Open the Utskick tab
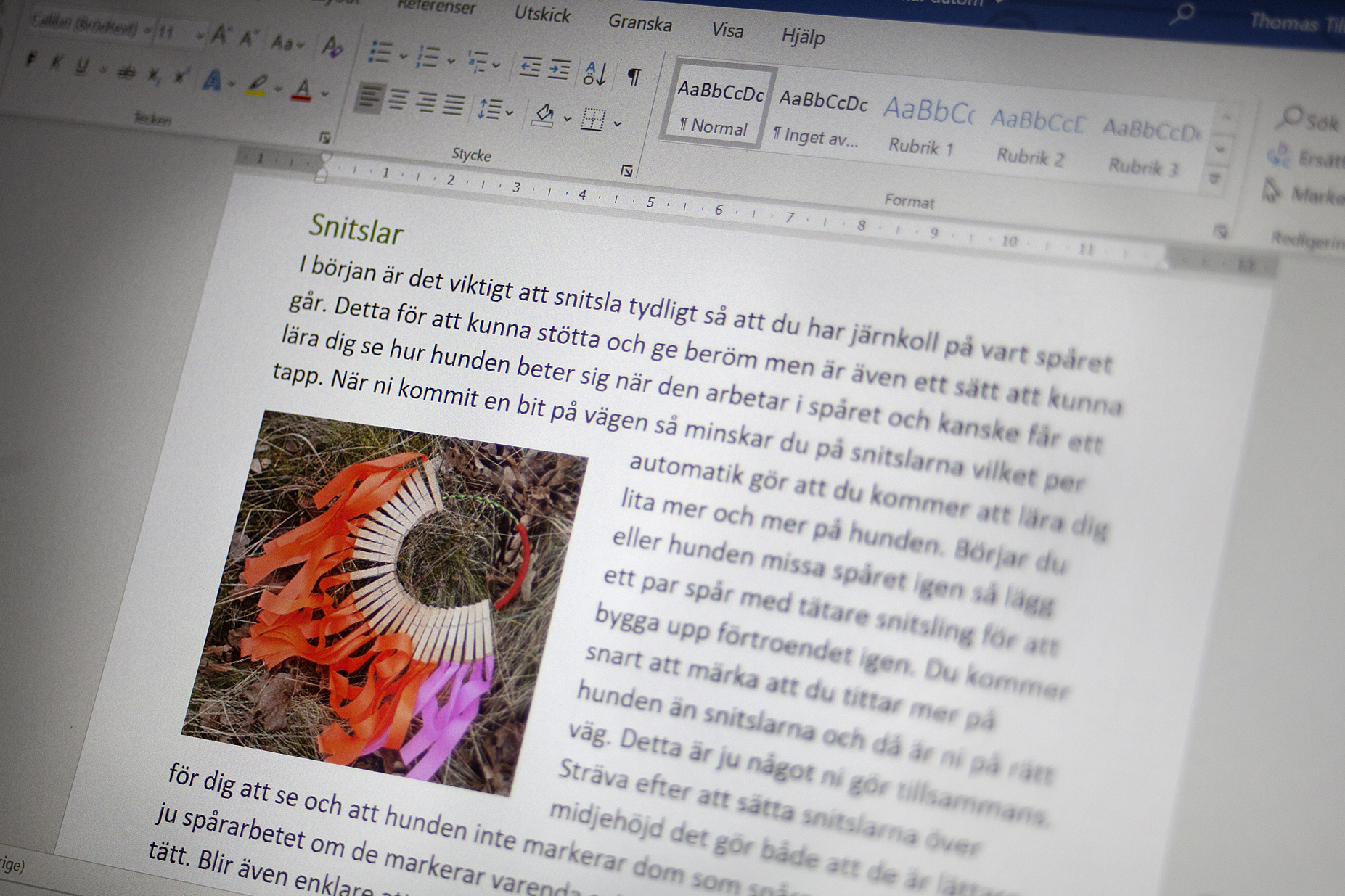The image size is (1345, 896). click(x=542, y=14)
